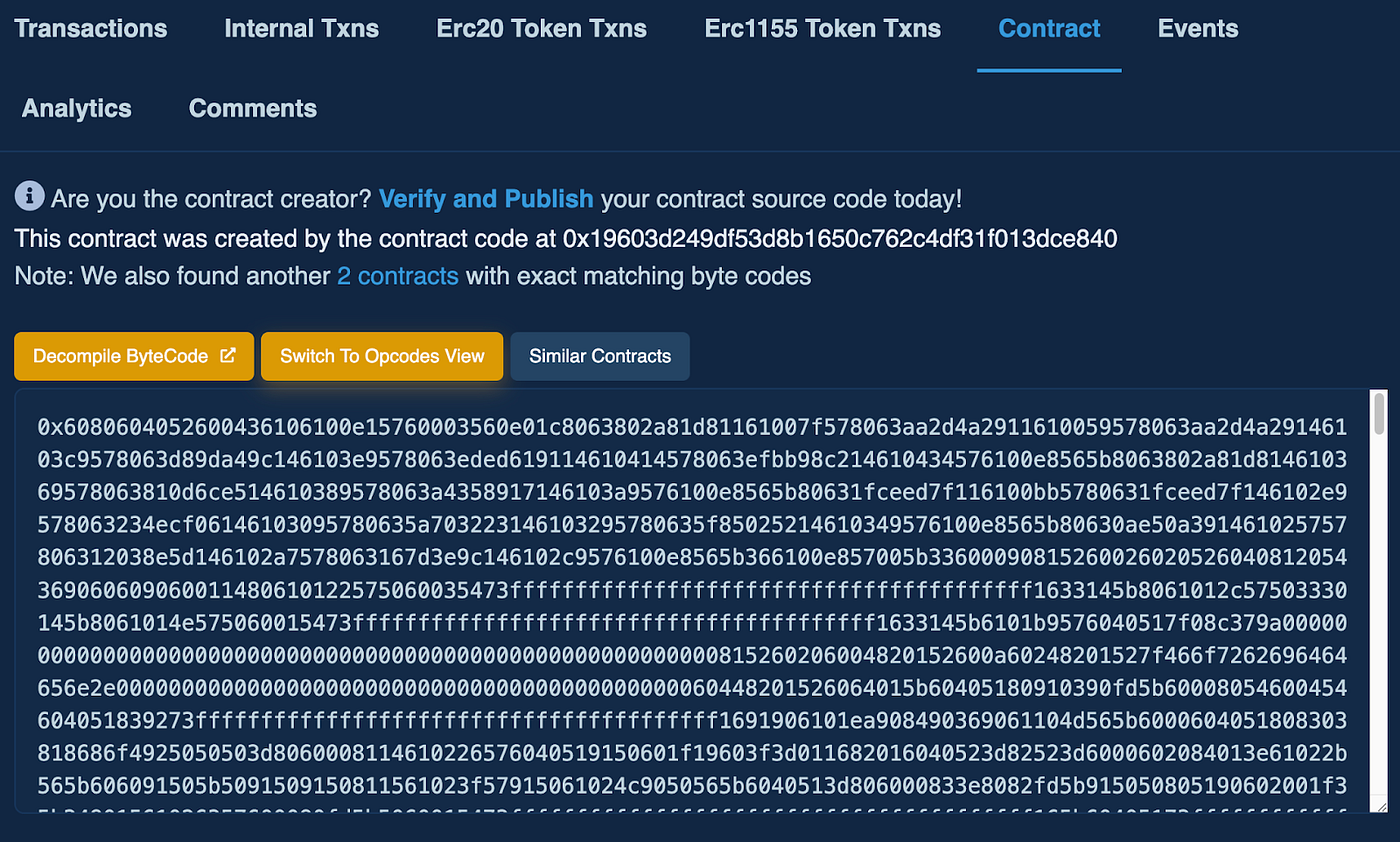Open the Analytics tab
The width and height of the screenshot is (1400, 842).
[x=77, y=108]
